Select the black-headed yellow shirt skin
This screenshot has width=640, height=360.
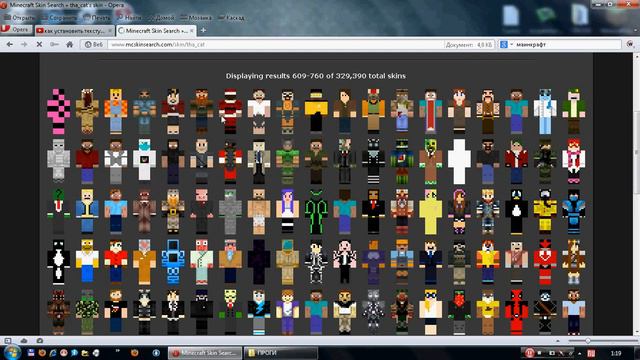tap(316, 111)
